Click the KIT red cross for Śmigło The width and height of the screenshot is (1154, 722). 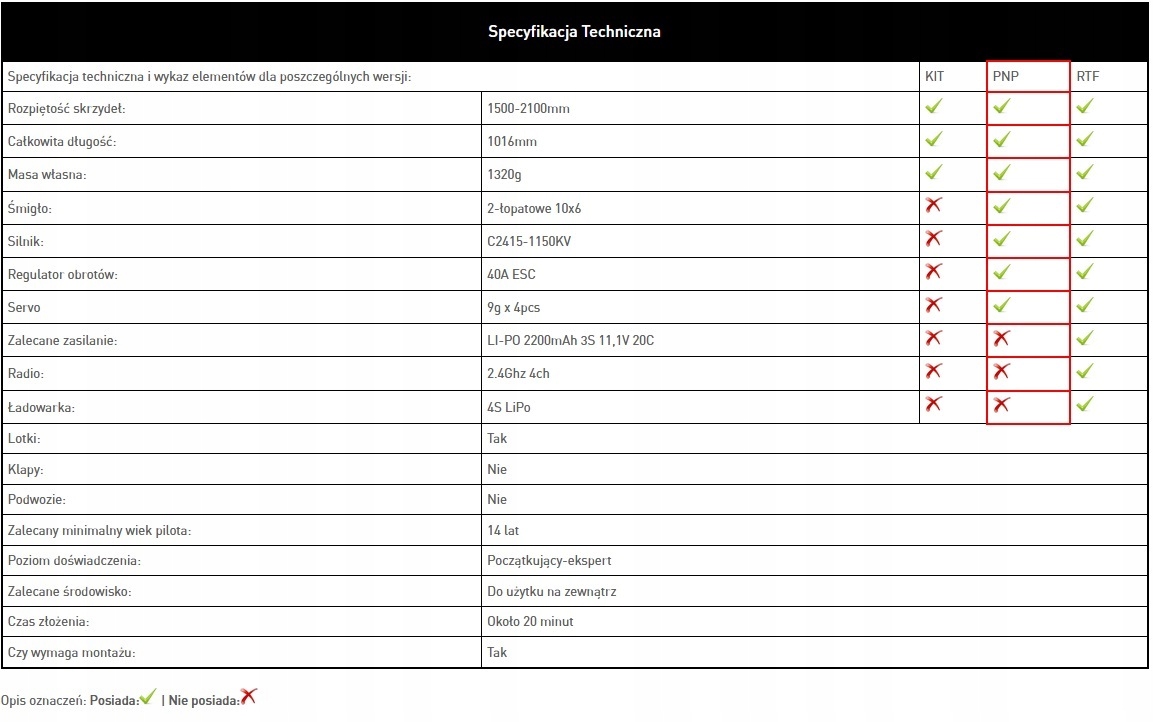934,205
